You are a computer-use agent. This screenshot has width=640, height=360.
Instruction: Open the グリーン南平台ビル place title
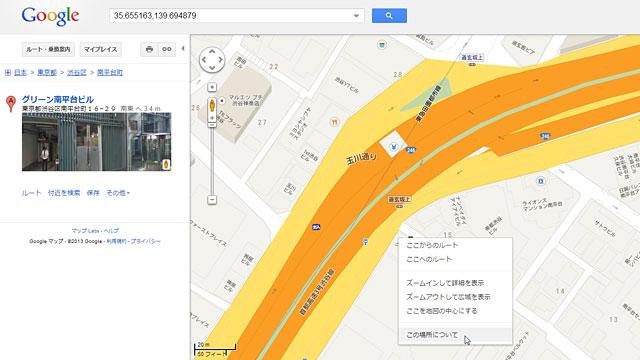point(58,99)
